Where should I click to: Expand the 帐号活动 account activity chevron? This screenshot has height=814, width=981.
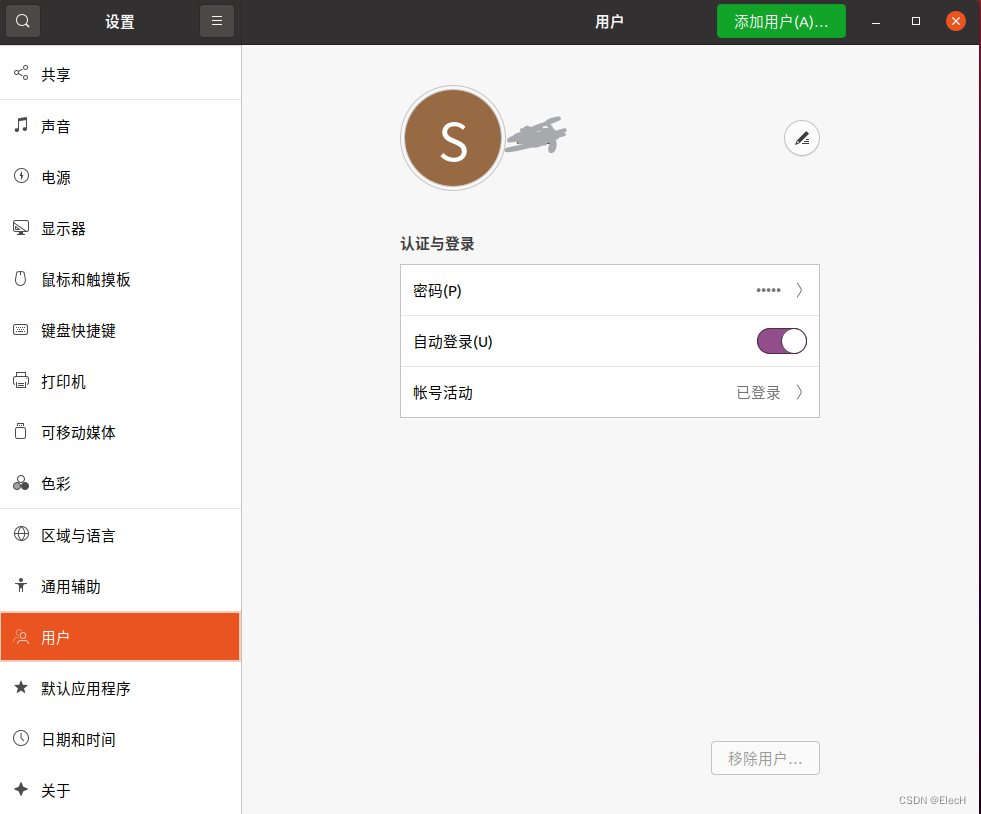(x=799, y=392)
